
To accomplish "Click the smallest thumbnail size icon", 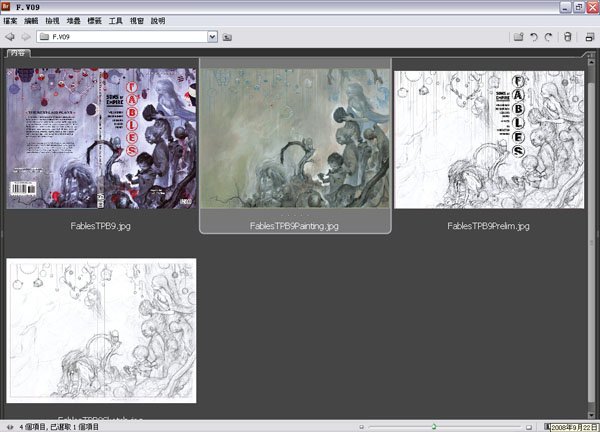I will 361,426.
